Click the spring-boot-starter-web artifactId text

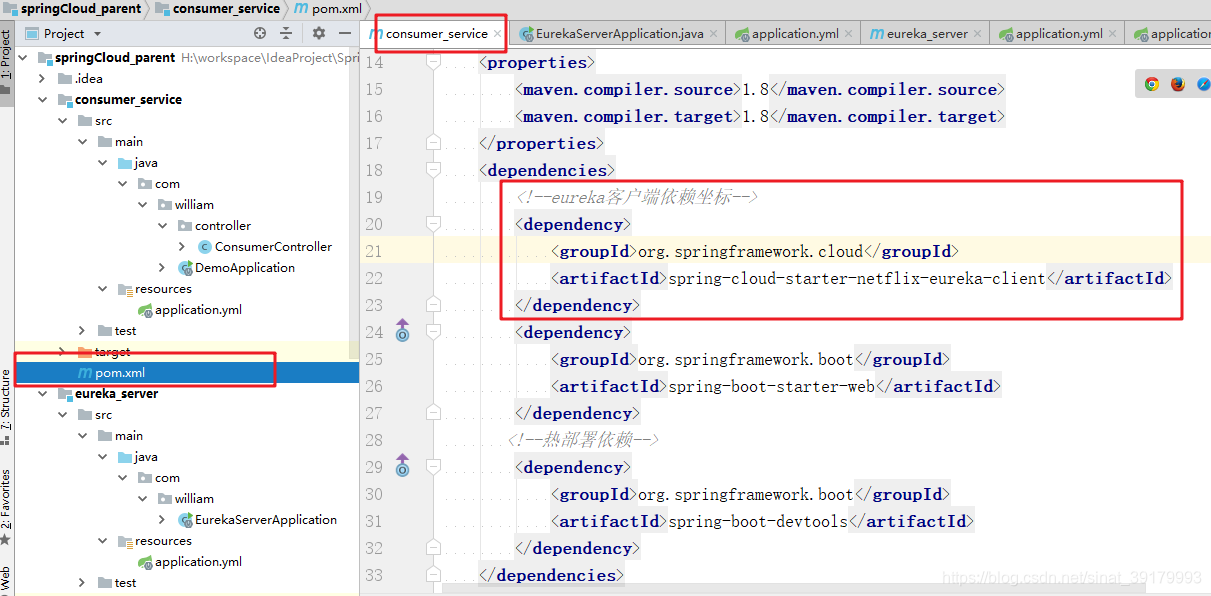[x=772, y=386]
